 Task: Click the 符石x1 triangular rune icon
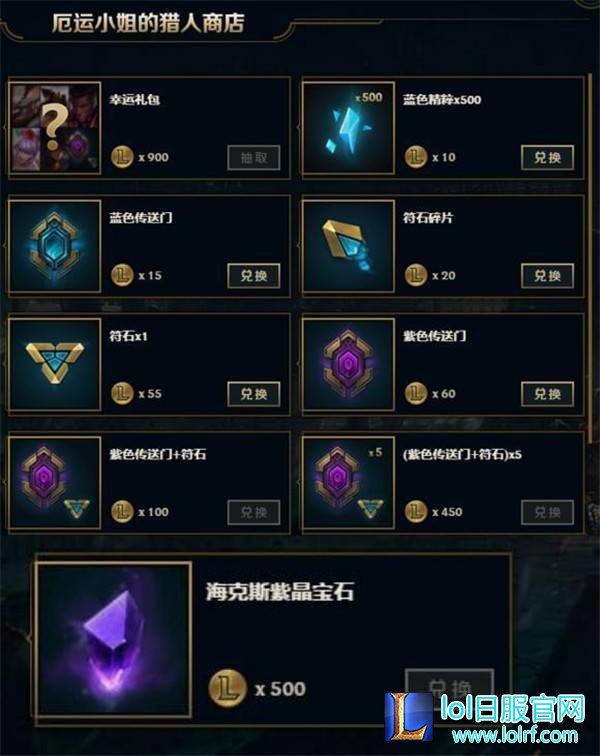[x=55, y=364]
